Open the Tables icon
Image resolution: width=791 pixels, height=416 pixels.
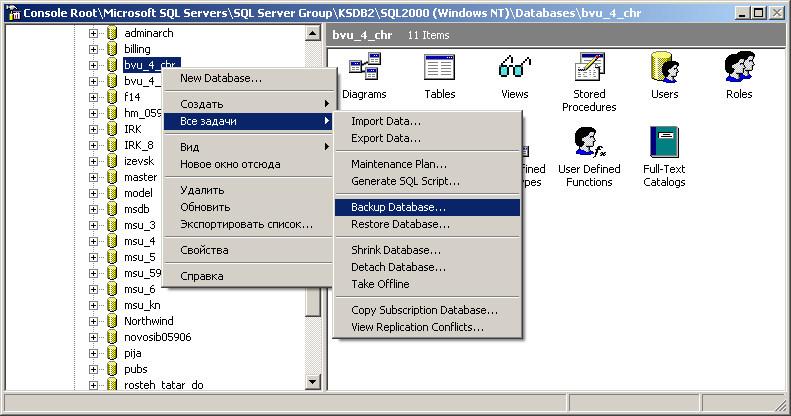[439, 67]
